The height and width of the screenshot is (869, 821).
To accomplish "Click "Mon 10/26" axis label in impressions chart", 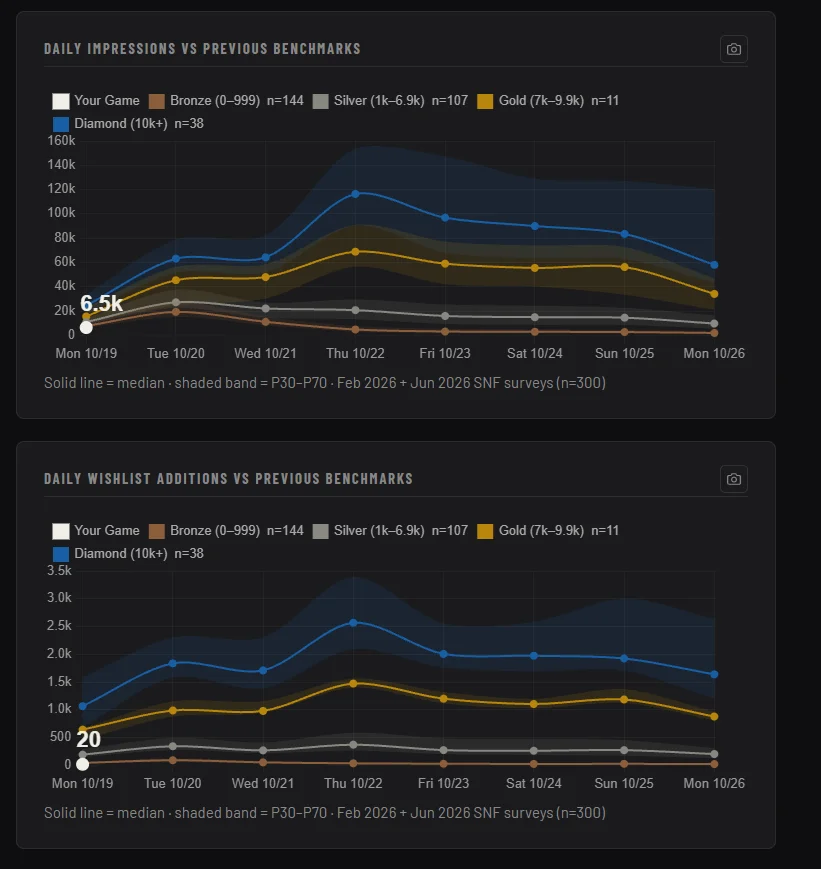I will (714, 354).
